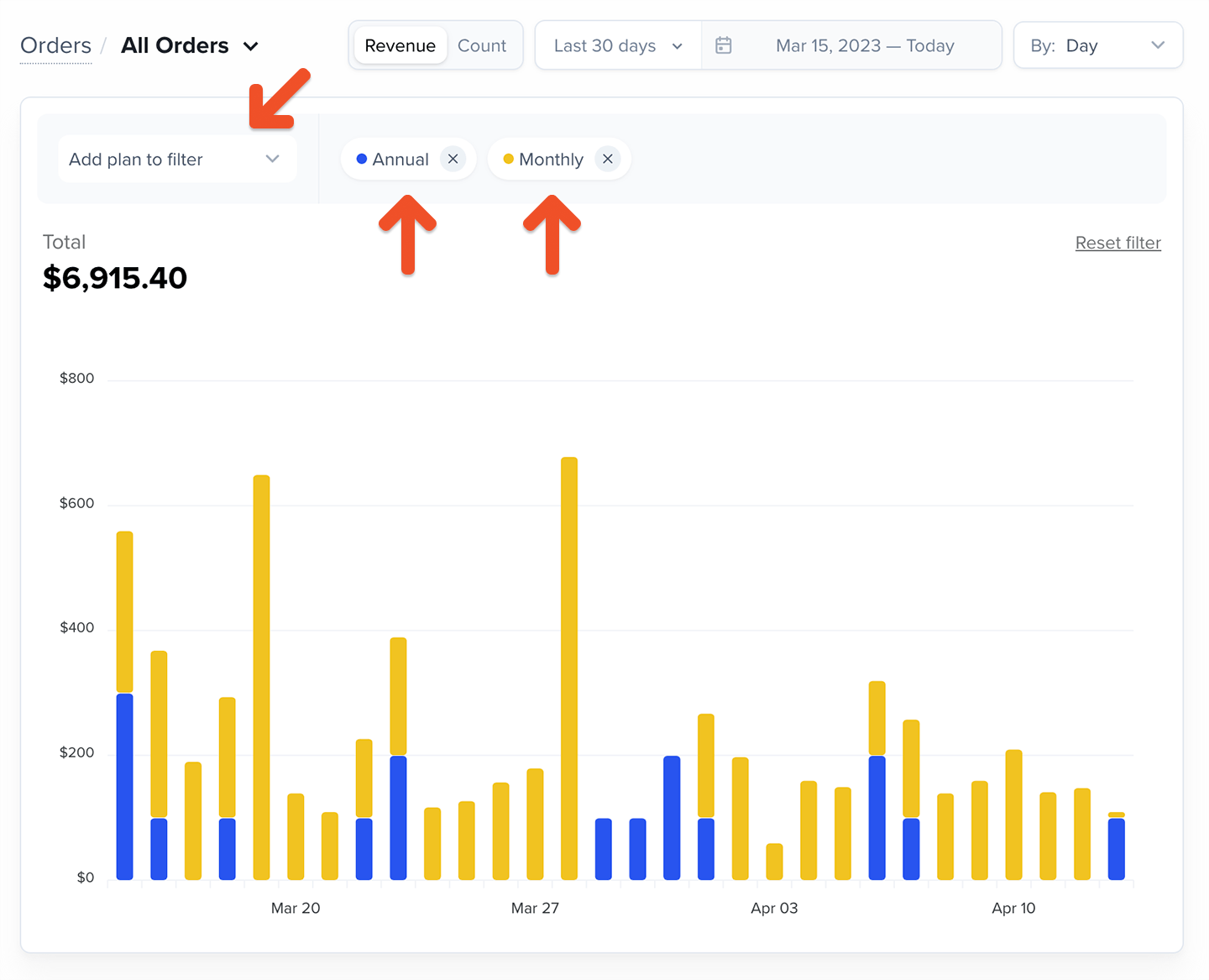1209x980 pixels.
Task: Click the yellow dot on Monthly chip
Action: [508, 159]
